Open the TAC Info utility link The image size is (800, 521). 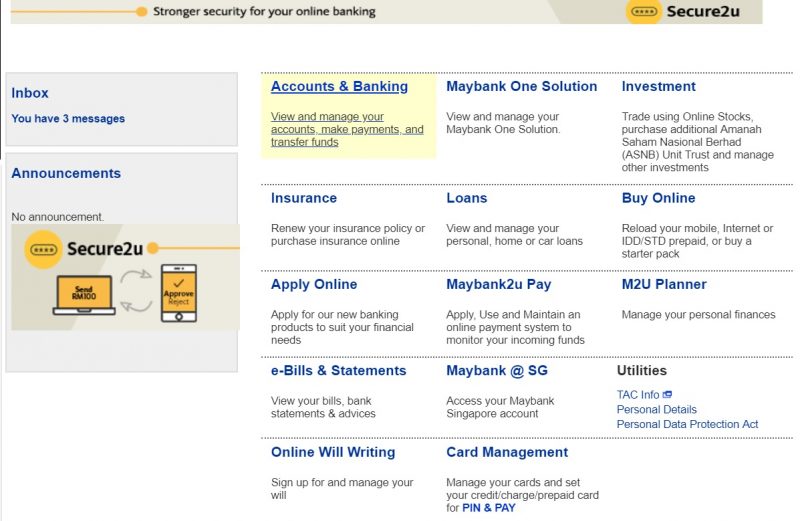coord(638,395)
